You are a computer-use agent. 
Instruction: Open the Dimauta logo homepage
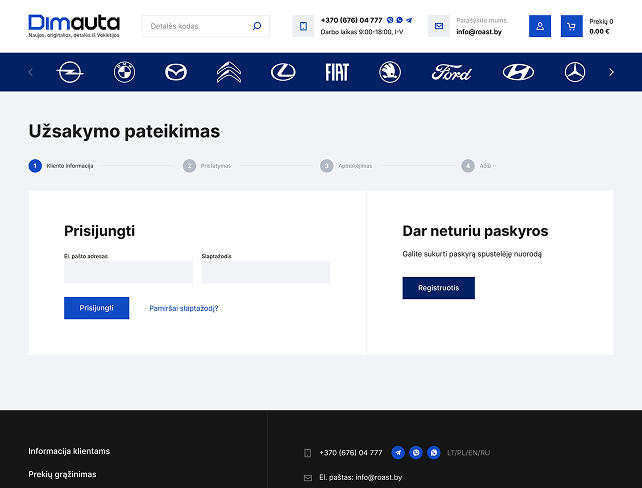[x=74, y=26]
